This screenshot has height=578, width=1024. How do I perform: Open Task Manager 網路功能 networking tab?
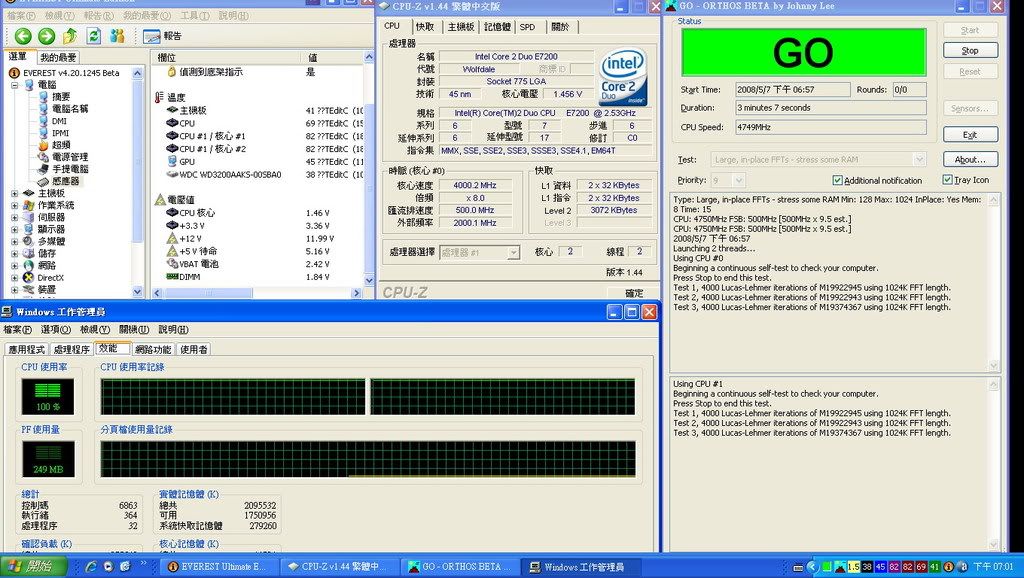(x=153, y=349)
